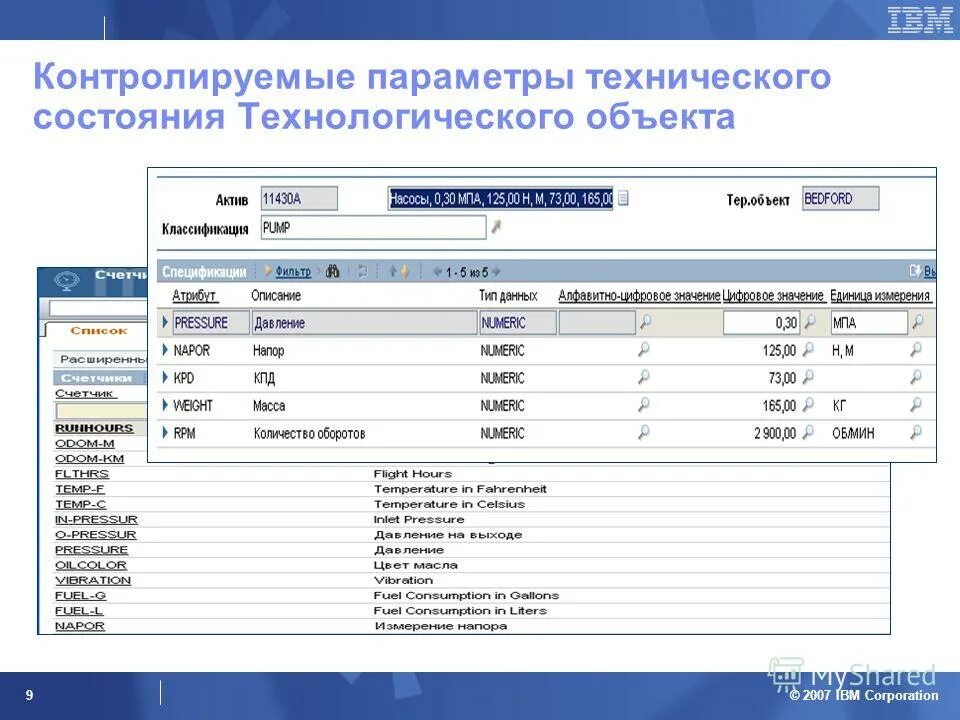Sort by Цифровое значение column header
Viewport: 960px width, 720px height.
(773, 296)
